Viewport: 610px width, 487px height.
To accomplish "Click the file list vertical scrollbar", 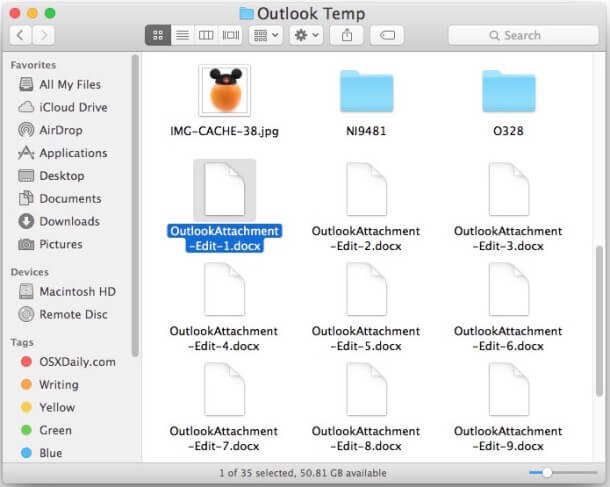I will 599,321.
